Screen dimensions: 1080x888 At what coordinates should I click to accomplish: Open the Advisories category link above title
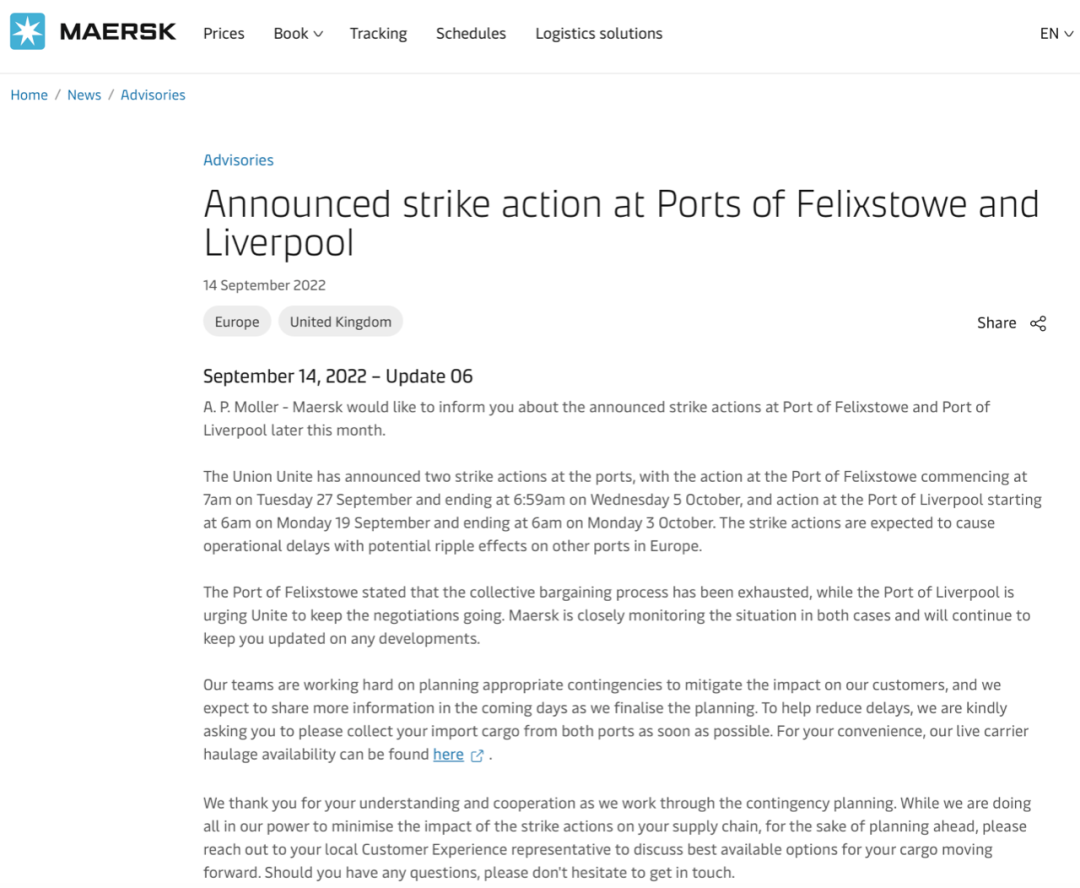[238, 160]
